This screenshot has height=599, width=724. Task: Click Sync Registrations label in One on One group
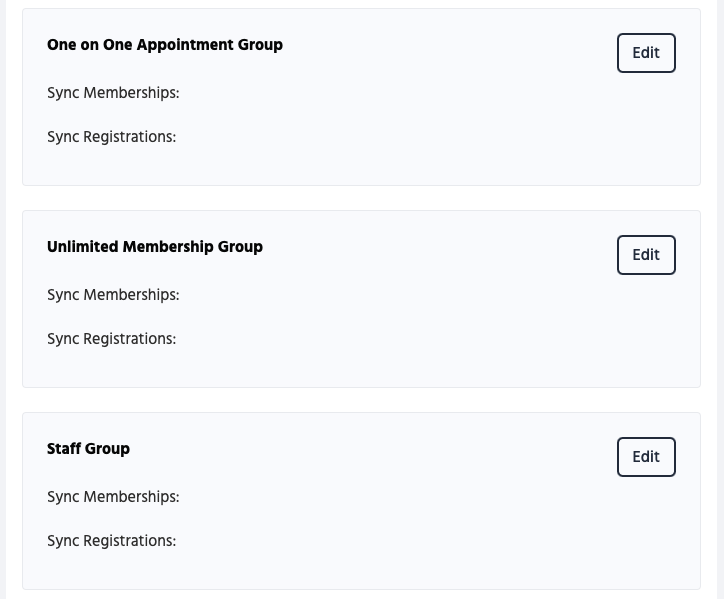pos(111,137)
